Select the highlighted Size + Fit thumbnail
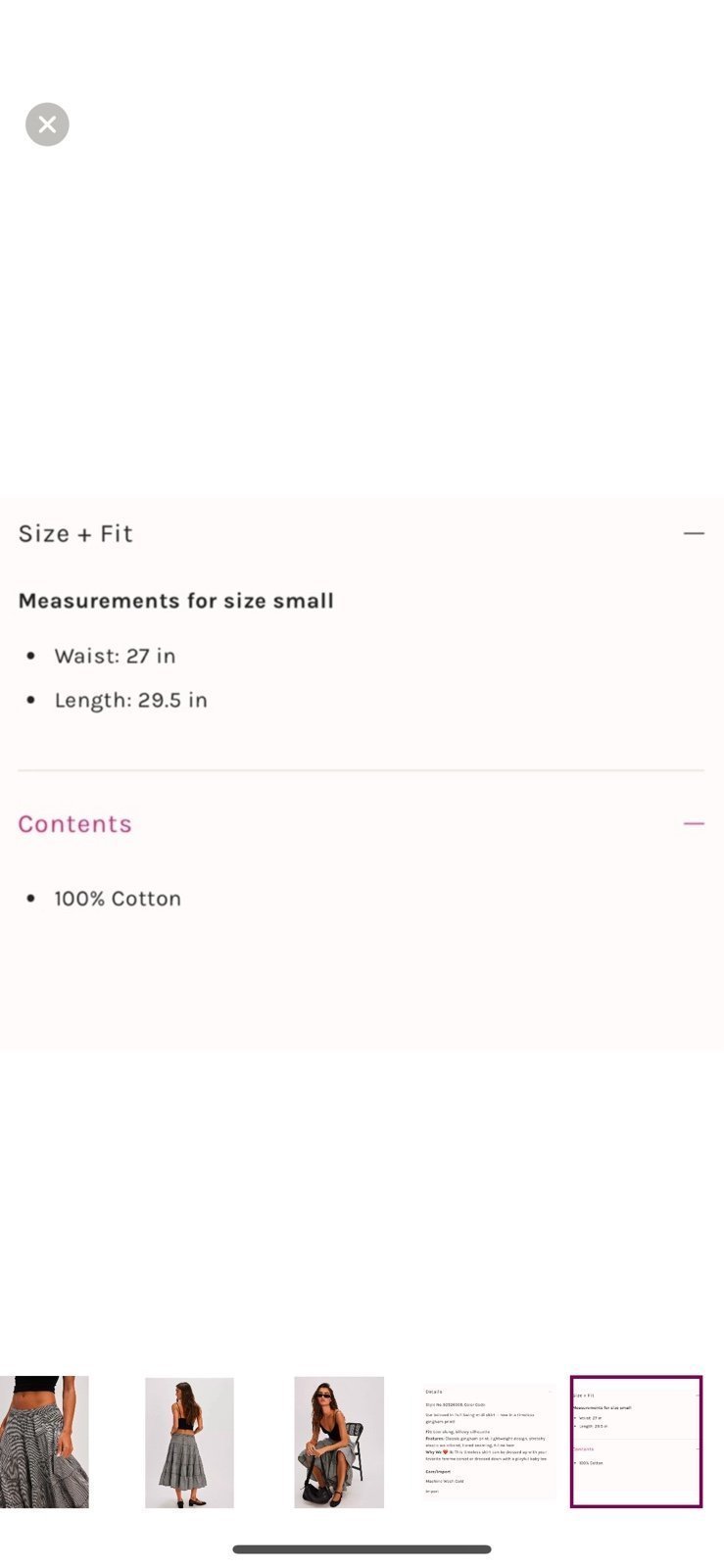The width and height of the screenshot is (724, 1568). coord(636,1442)
